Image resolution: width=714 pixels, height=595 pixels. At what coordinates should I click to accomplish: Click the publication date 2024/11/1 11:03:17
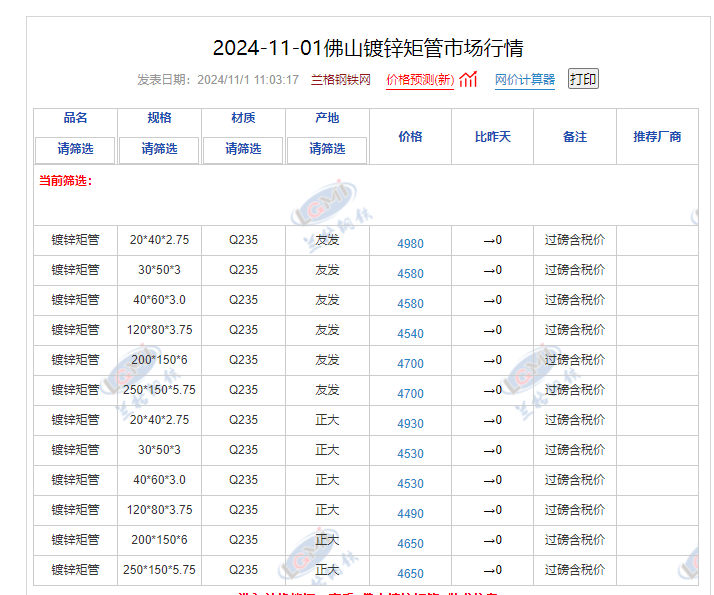pyautogui.click(x=248, y=80)
